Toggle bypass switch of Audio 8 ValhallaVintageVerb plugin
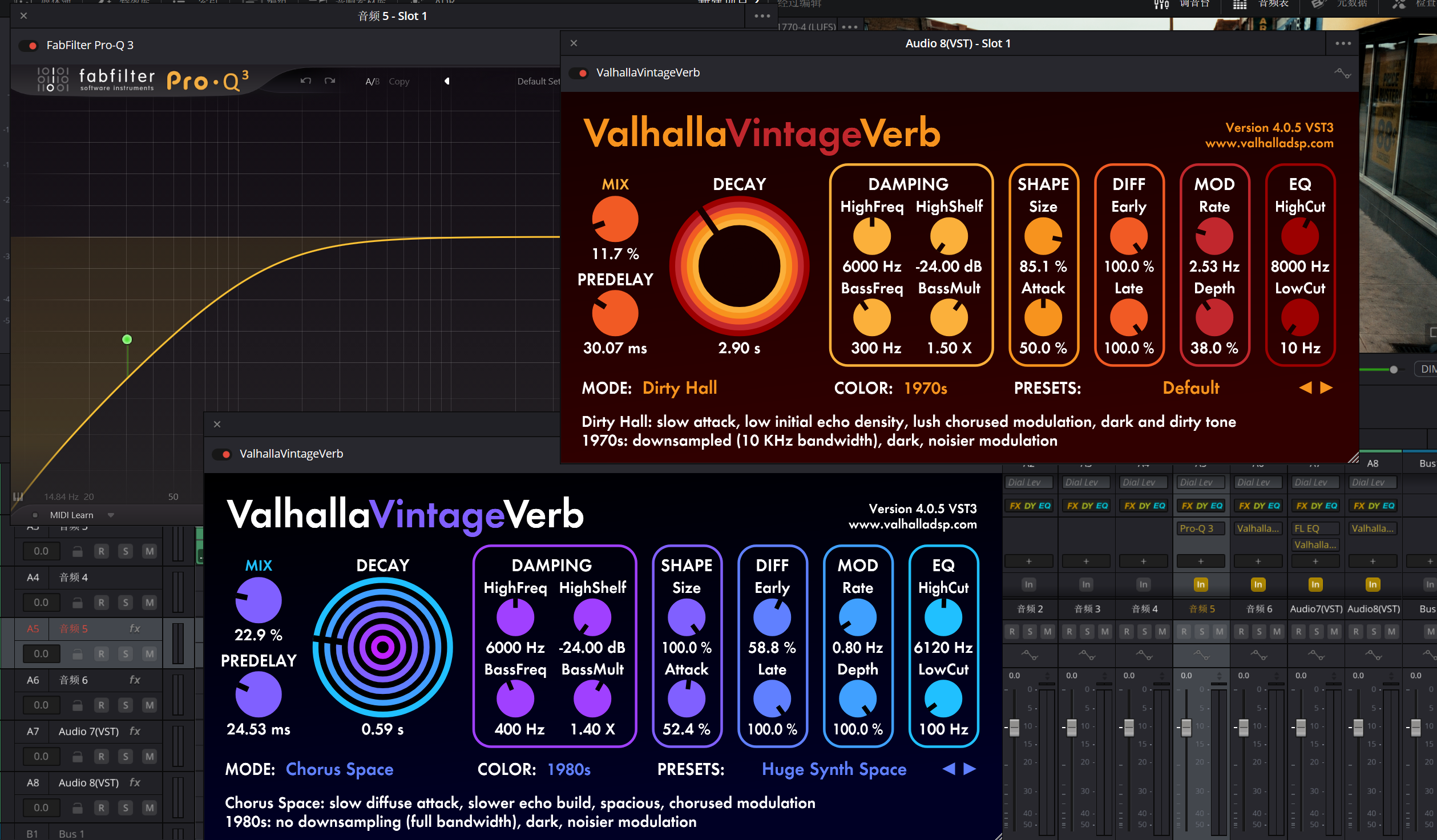 [x=579, y=73]
